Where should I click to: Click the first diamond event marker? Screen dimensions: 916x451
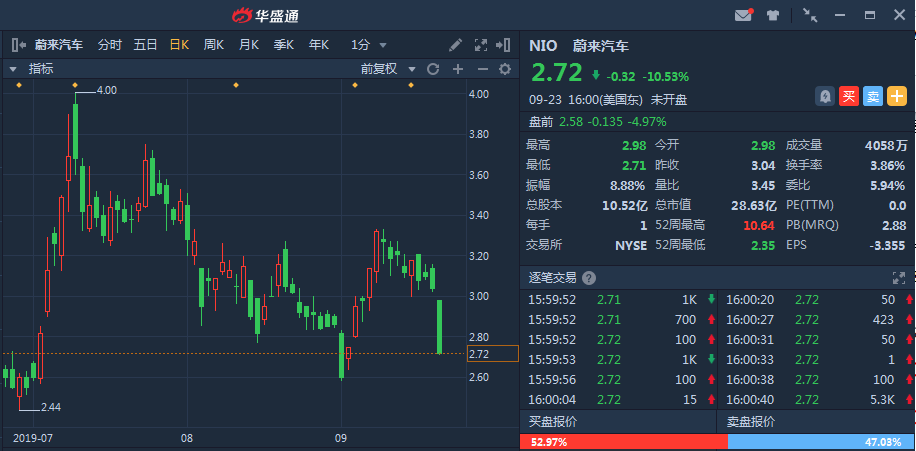pos(19,85)
